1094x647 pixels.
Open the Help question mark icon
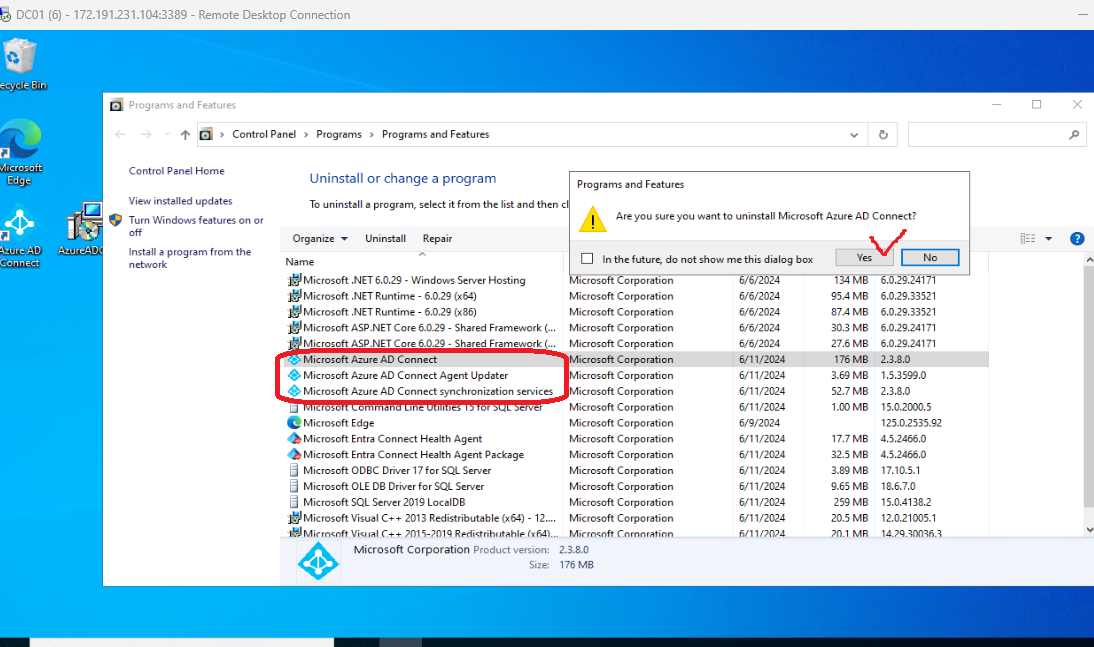[1077, 239]
